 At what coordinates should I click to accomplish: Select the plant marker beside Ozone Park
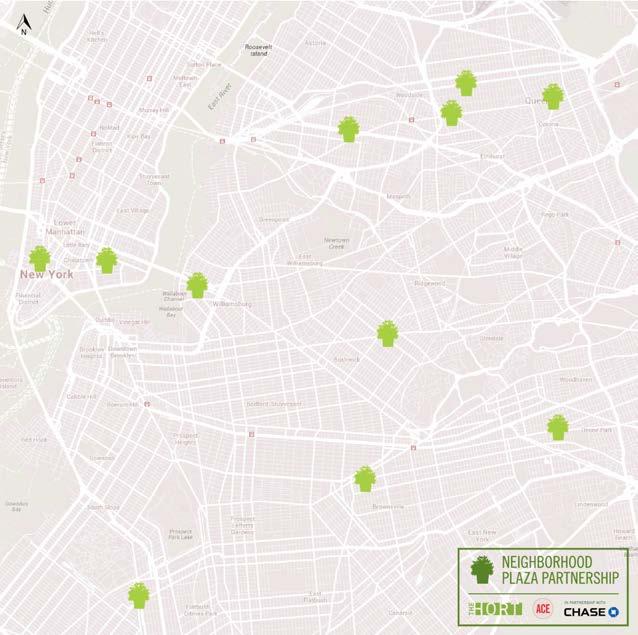pos(558,427)
